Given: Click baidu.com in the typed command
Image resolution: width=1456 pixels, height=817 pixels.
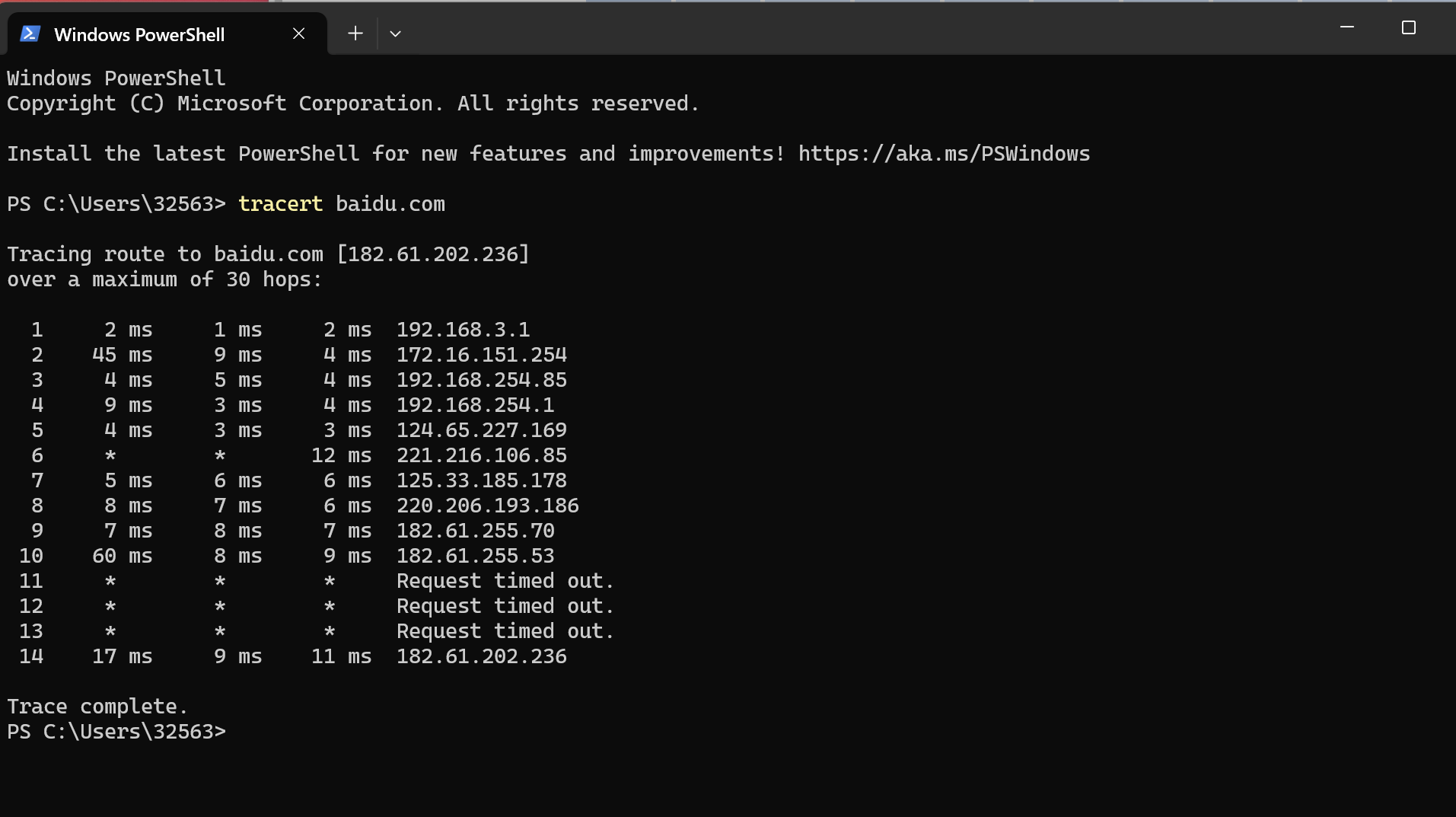Looking at the screenshot, I should [x=390, y=204].
